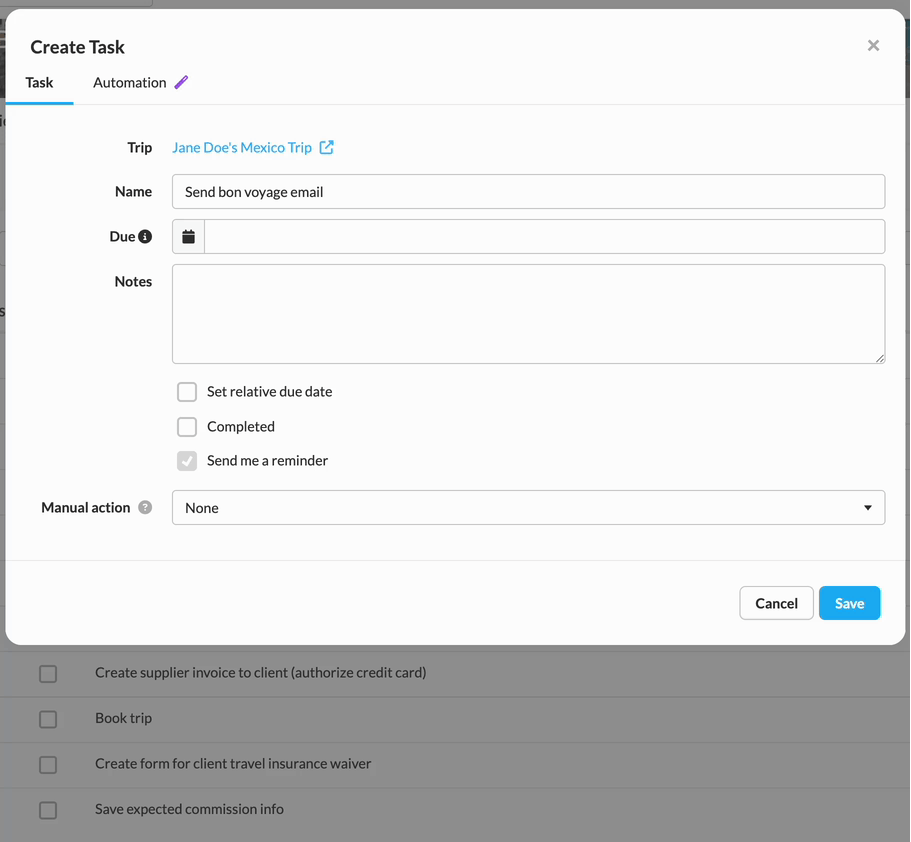Screen dimensions: 911x842
Task: Click the help icon beside Manual action
Action: click(145, 508)
